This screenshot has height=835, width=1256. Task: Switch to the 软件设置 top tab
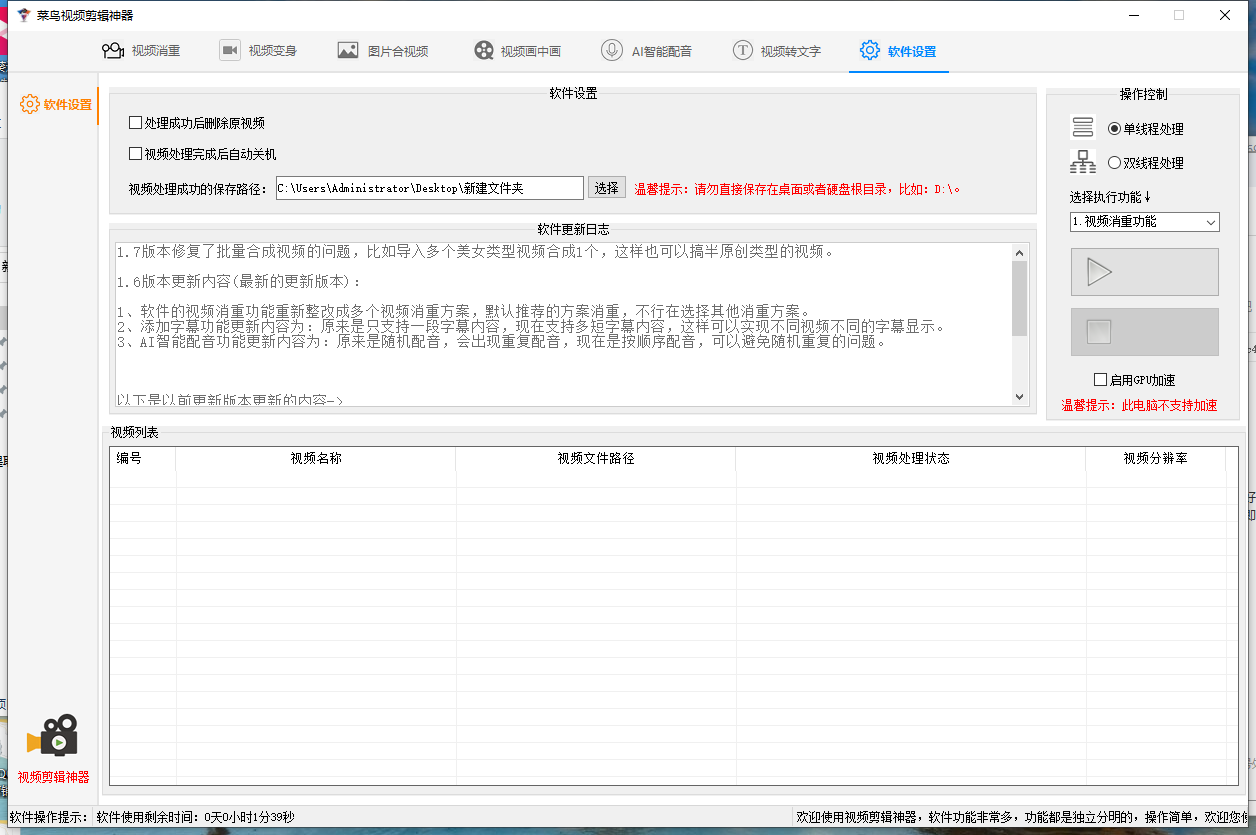pyautogui.click(x=899, y=51)
